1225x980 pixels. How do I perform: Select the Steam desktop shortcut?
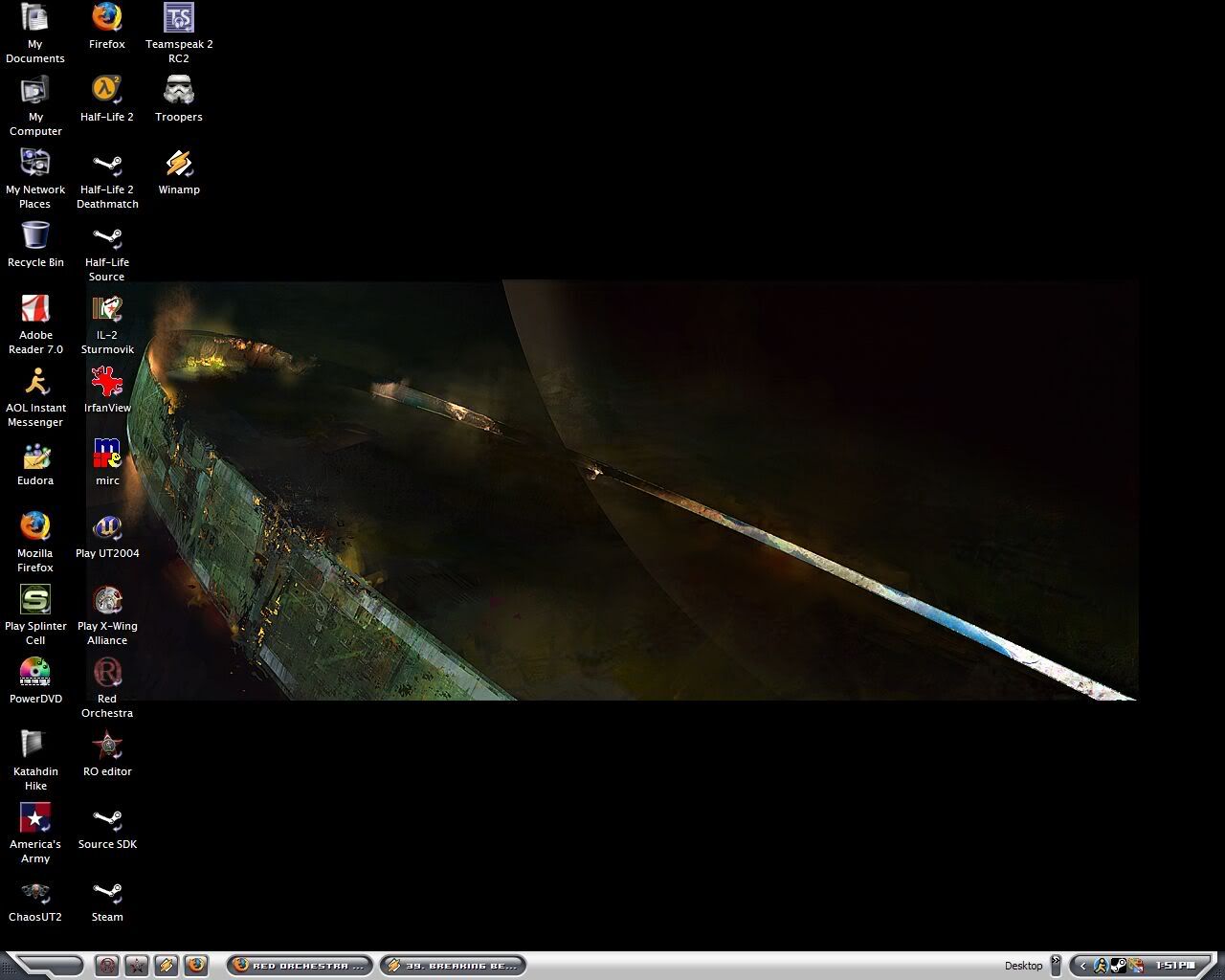coord(107,900)
